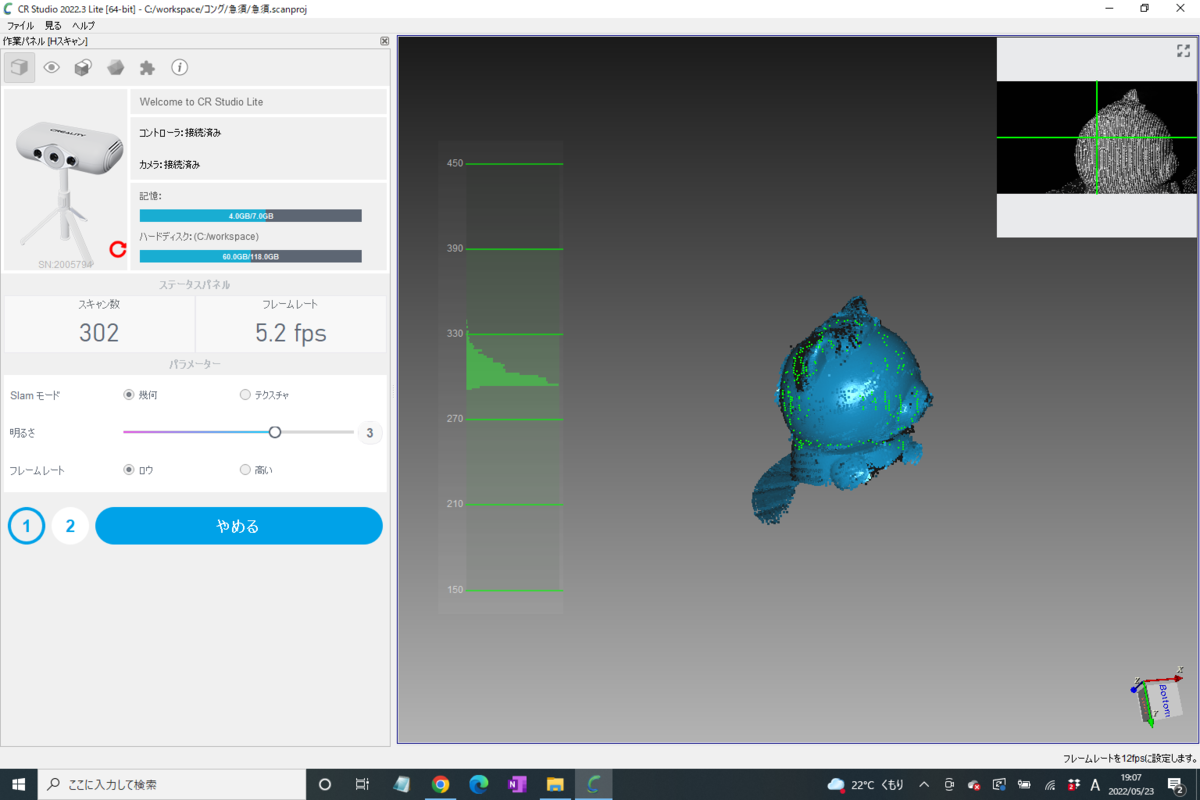
Task: Open Cortana circle in taskbar
Action: point(325,785)
